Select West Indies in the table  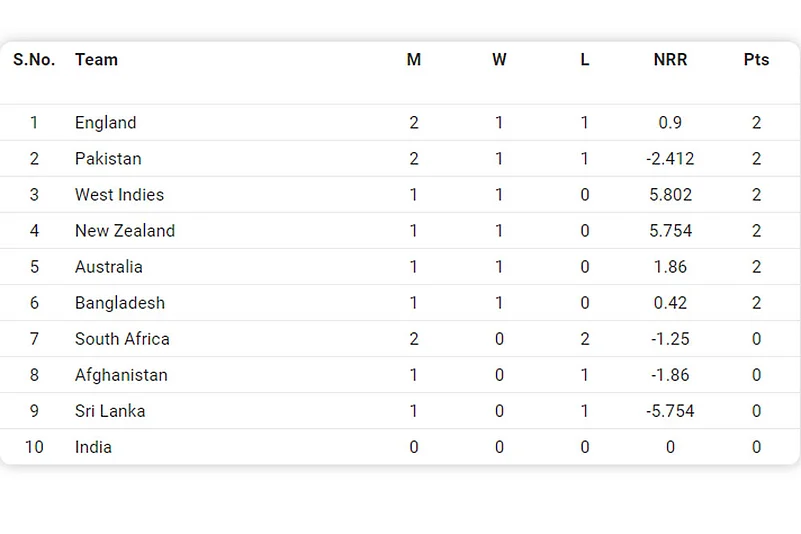click(x=119, y=195)
